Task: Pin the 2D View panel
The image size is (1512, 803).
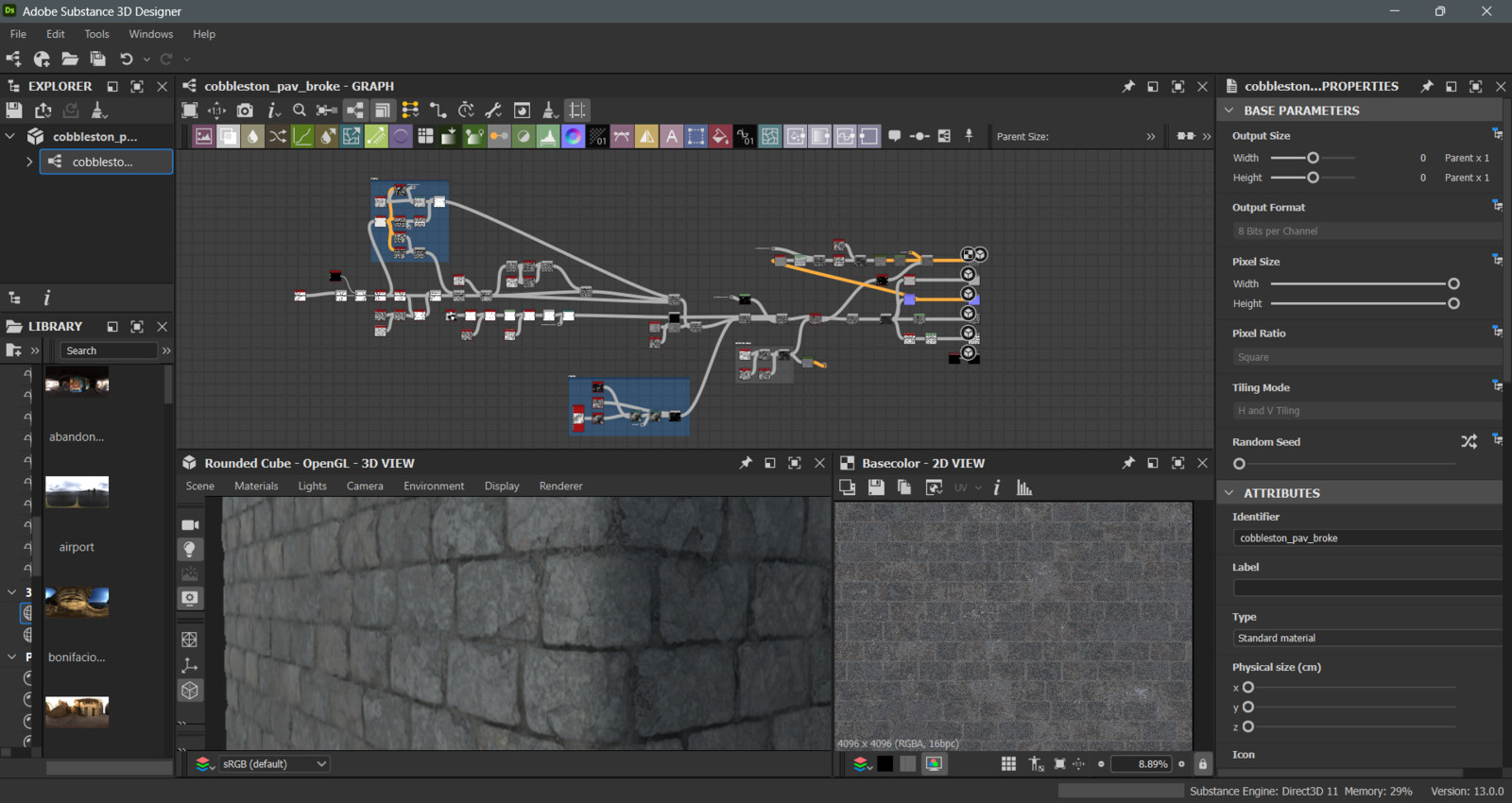Action: 1128,463
